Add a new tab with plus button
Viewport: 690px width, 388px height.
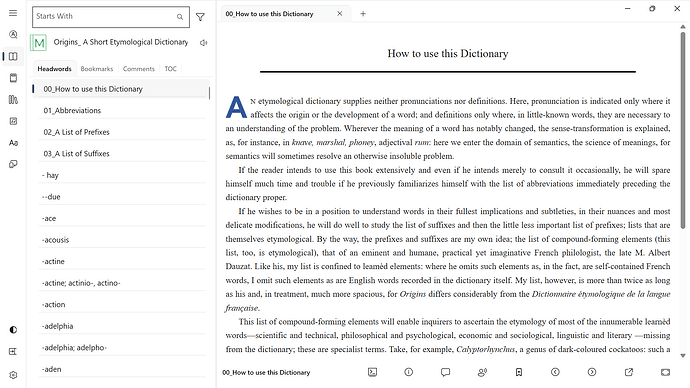pyautogui.click(x=363, y=14)
